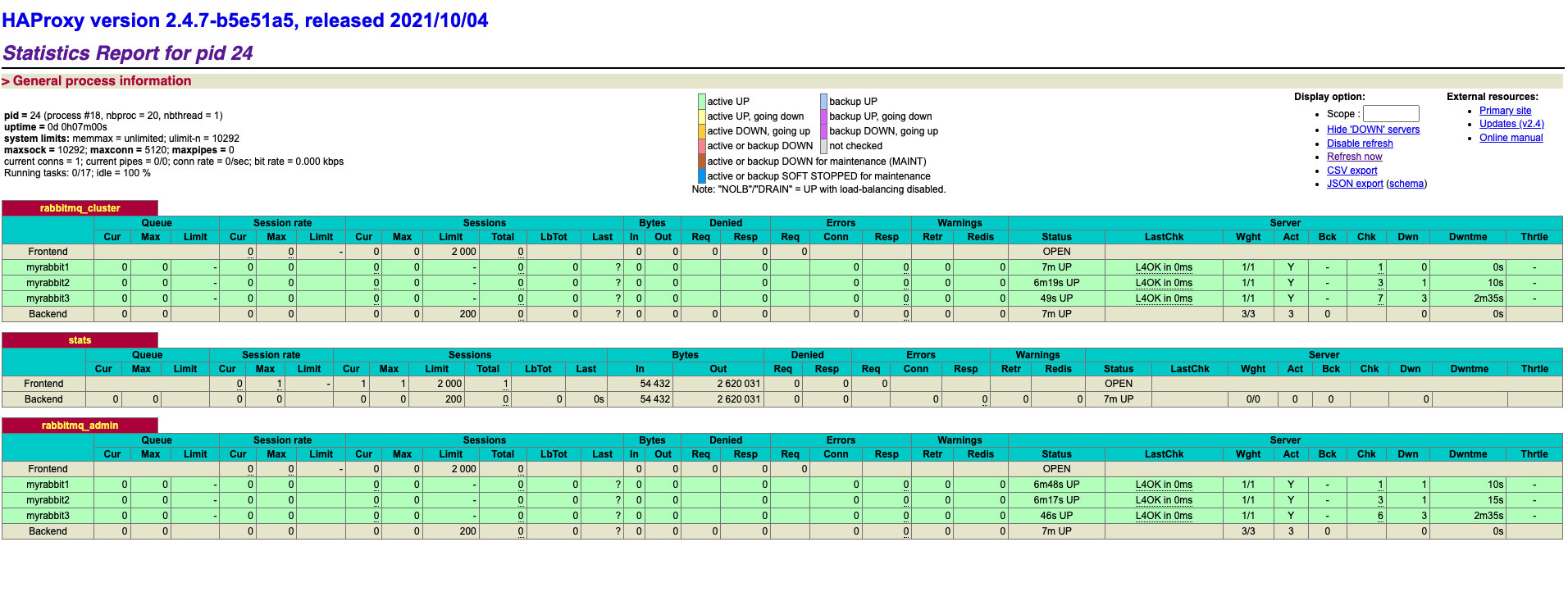This screenshot has height=592, width=1568.
Task: Click the MAINT legend color swatch
Action: coord(701,162)
